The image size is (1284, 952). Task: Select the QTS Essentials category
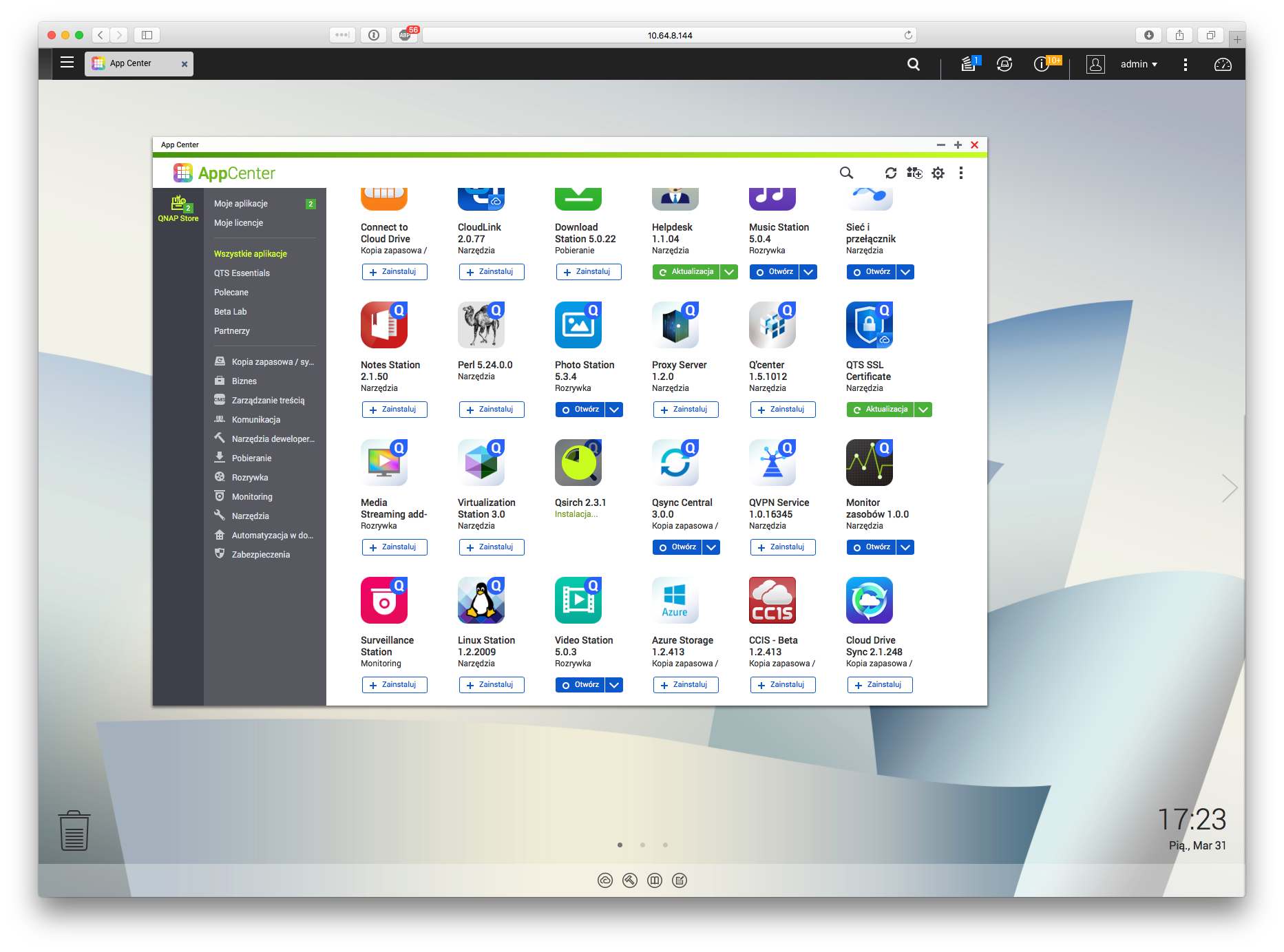242,273
